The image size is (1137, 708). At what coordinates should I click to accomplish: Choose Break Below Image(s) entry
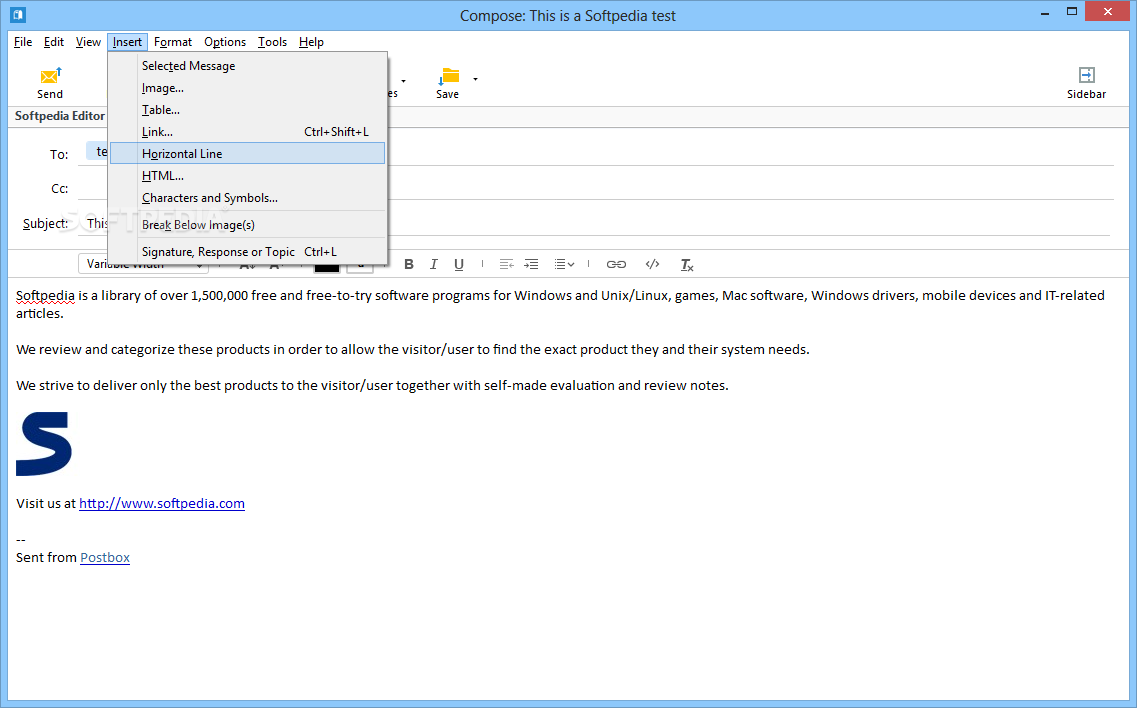pos(247,225)
